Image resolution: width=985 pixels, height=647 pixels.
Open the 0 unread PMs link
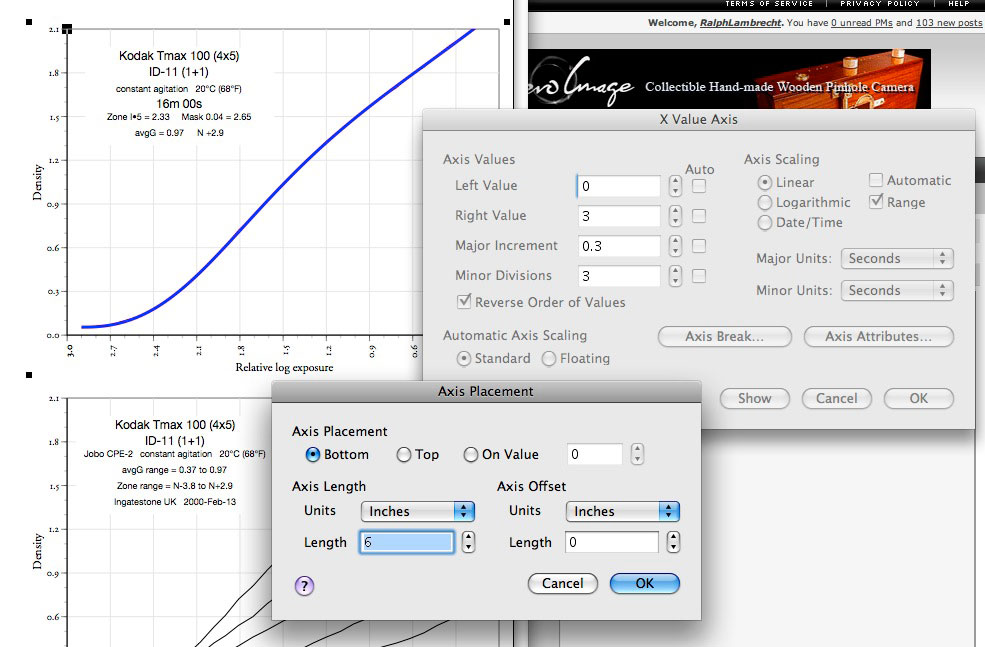(861, 23)
